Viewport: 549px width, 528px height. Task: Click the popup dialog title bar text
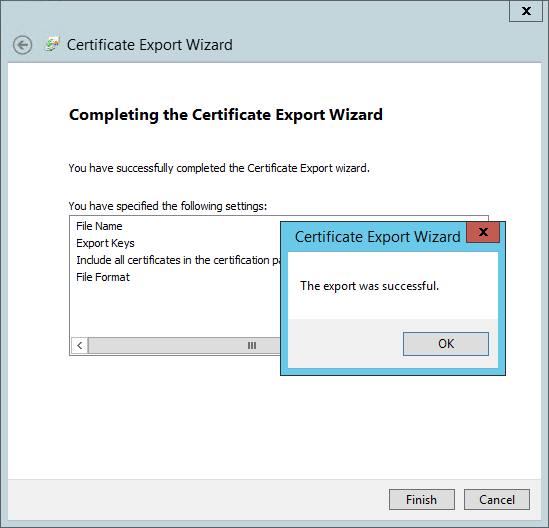click(x=377, y=237)
